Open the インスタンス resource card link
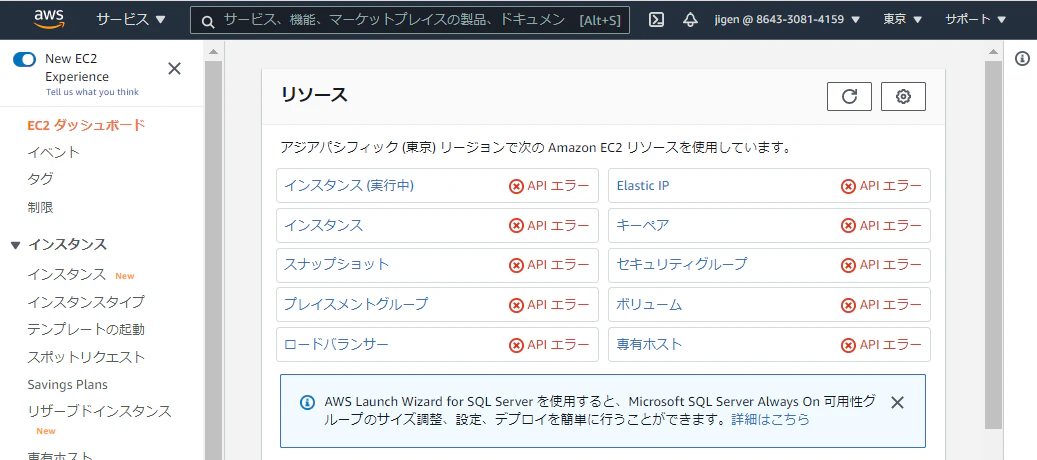The image size is (1037, 460). coord(323,225)
